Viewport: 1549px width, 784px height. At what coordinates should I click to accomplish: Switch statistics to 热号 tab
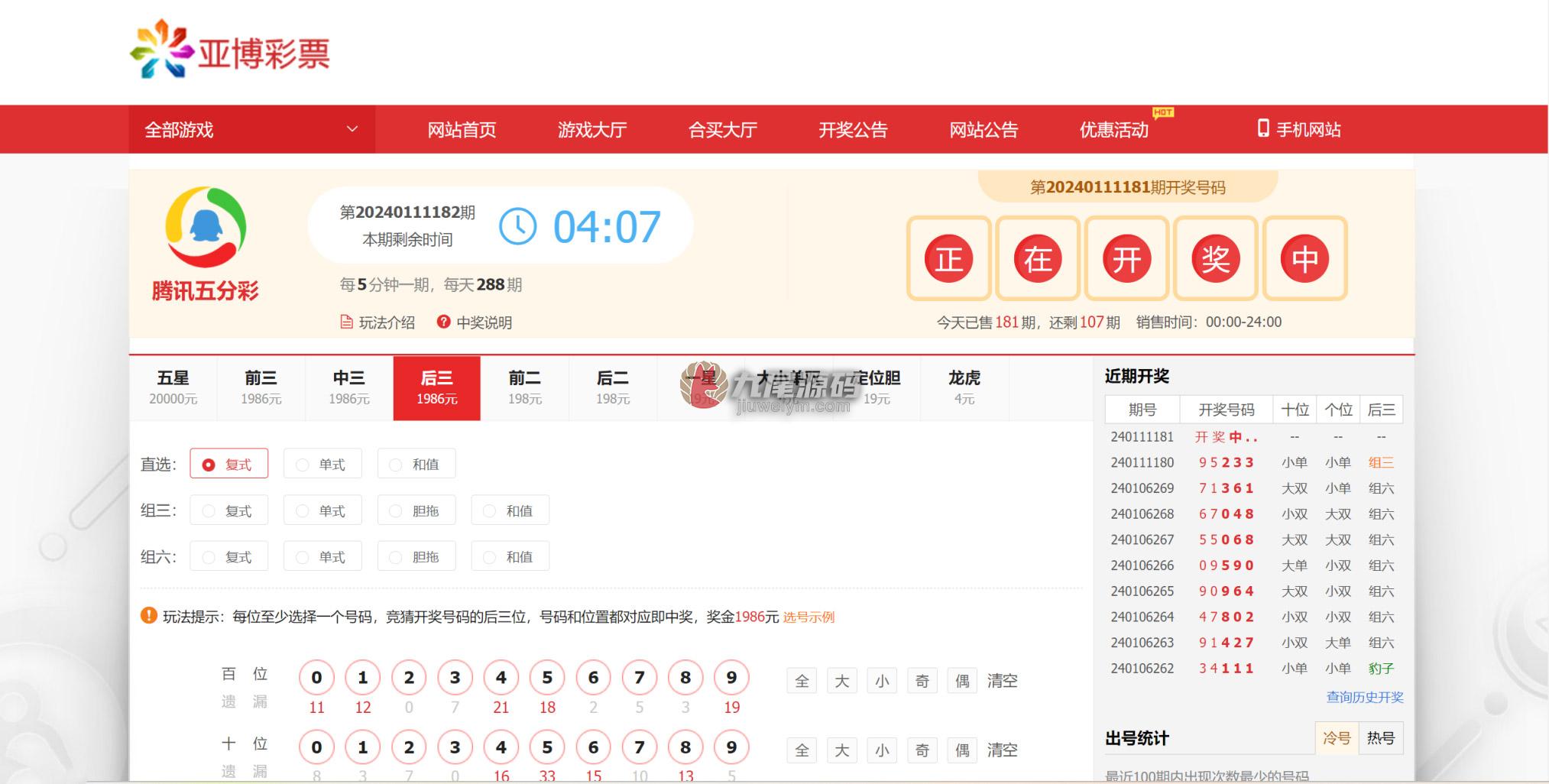(x=1381, y=738)
